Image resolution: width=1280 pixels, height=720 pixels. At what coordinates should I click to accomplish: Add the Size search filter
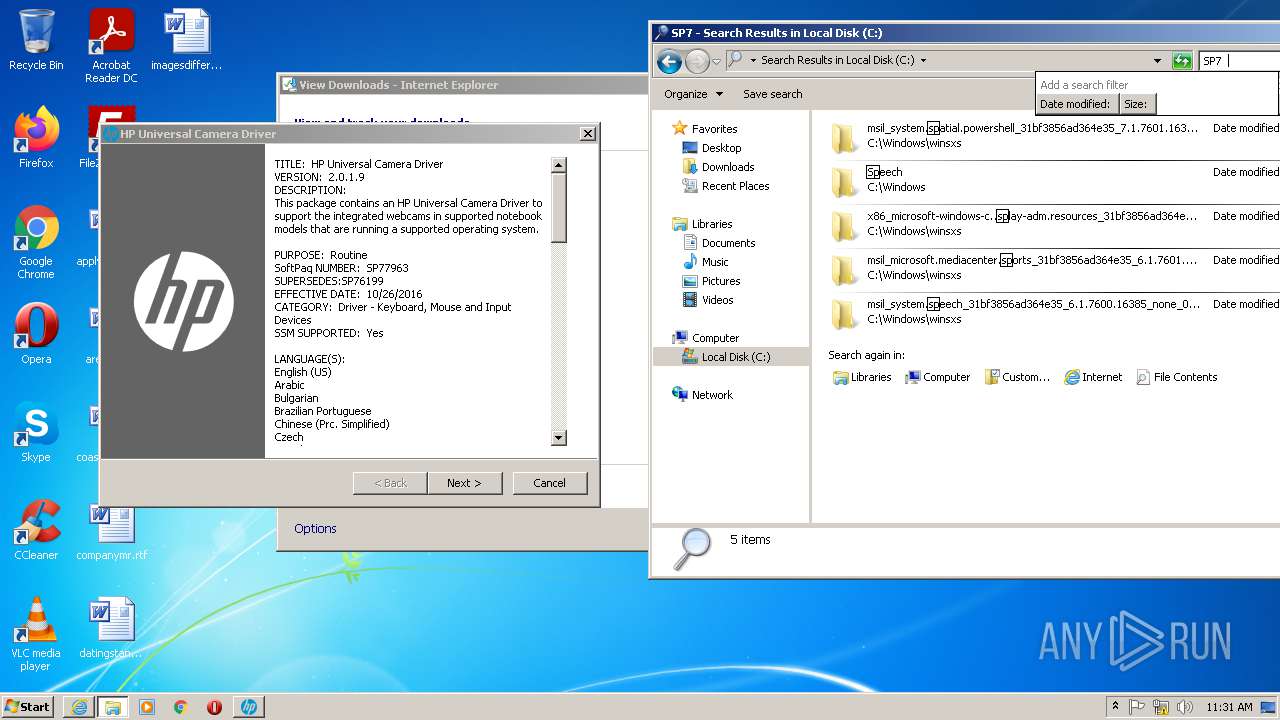pos(1136,104)
